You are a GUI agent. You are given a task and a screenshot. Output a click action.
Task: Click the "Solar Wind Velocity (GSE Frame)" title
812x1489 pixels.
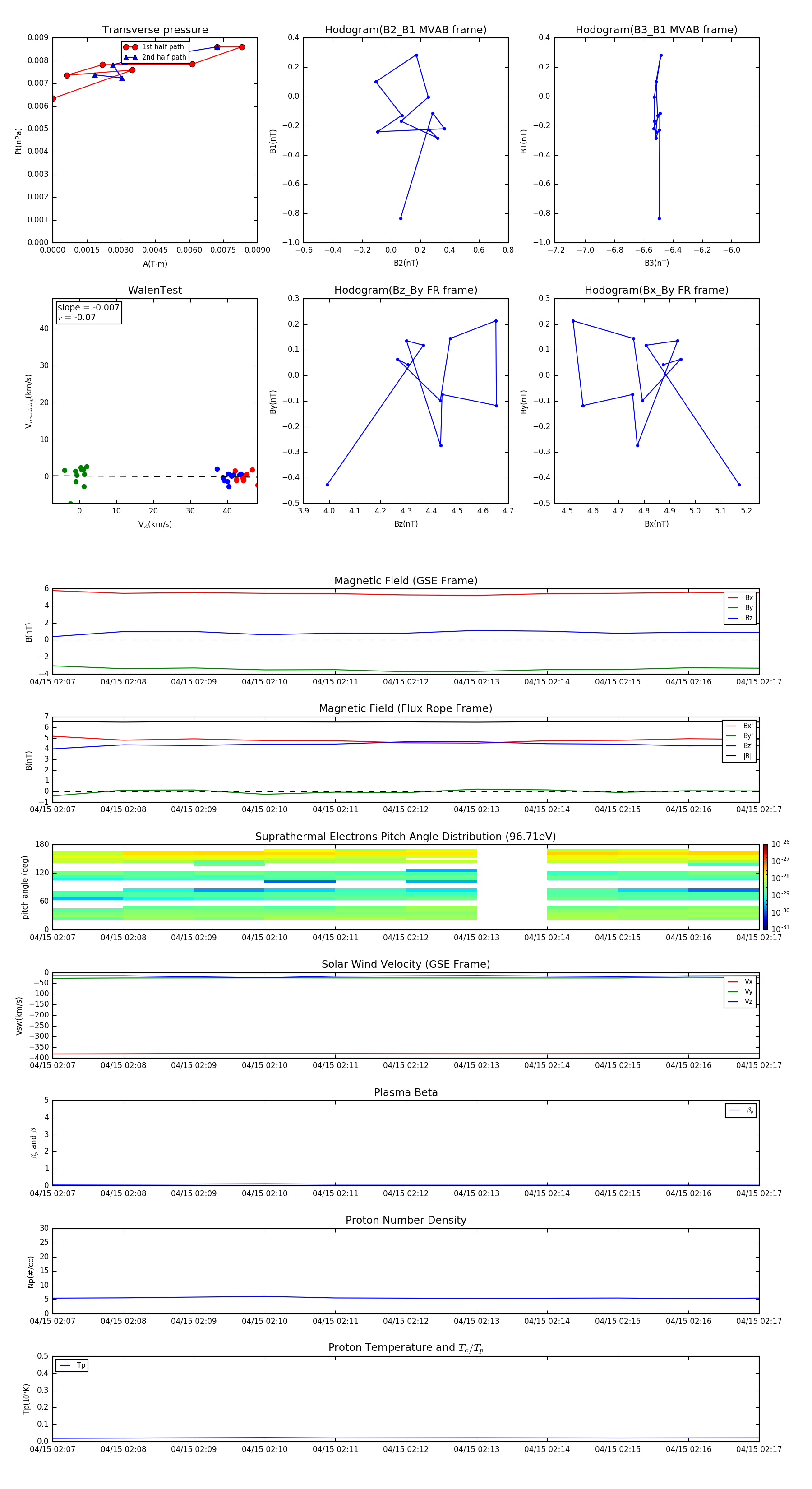point(406,964)
